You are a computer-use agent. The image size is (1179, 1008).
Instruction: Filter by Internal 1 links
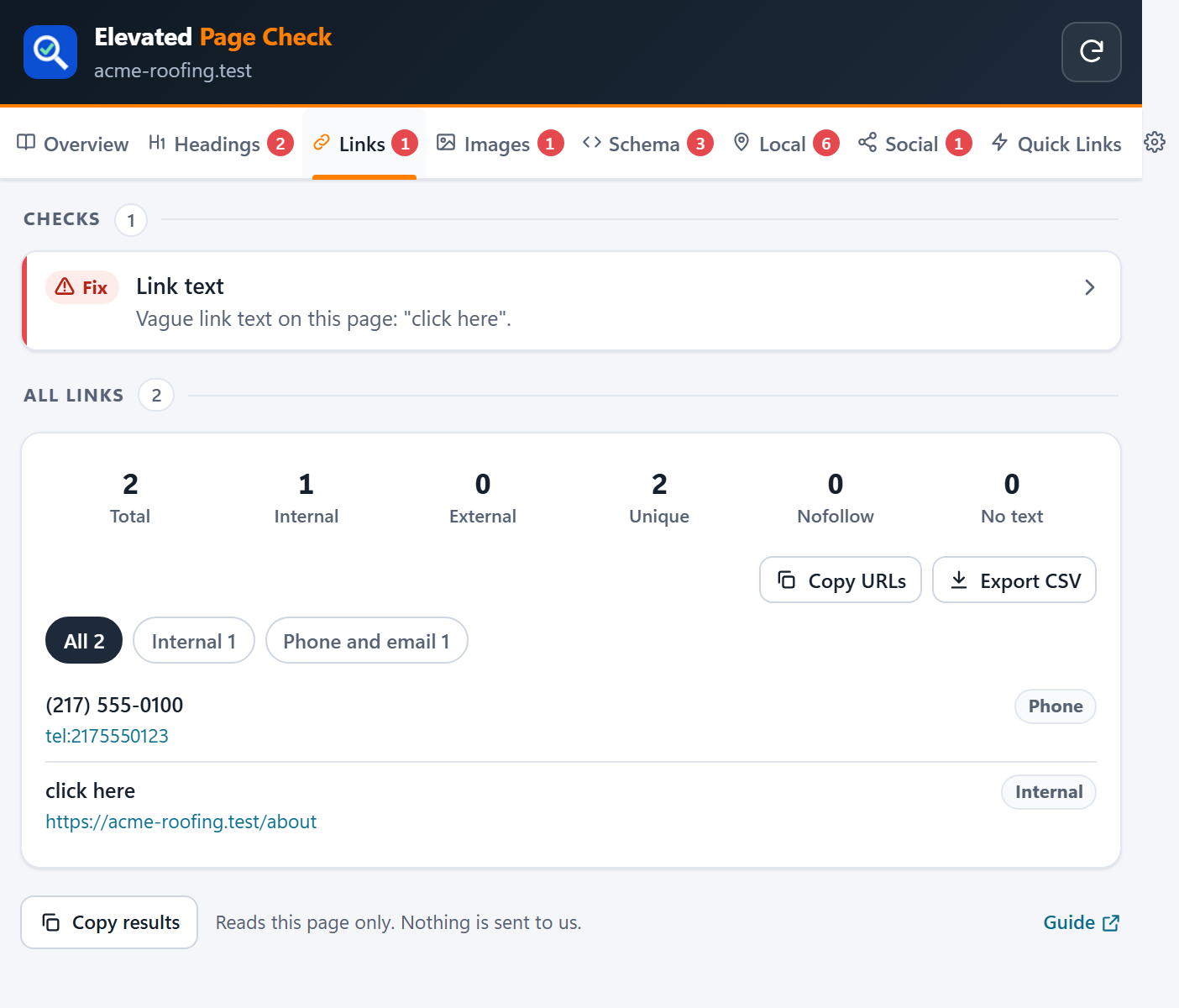(x=194, y=641)
